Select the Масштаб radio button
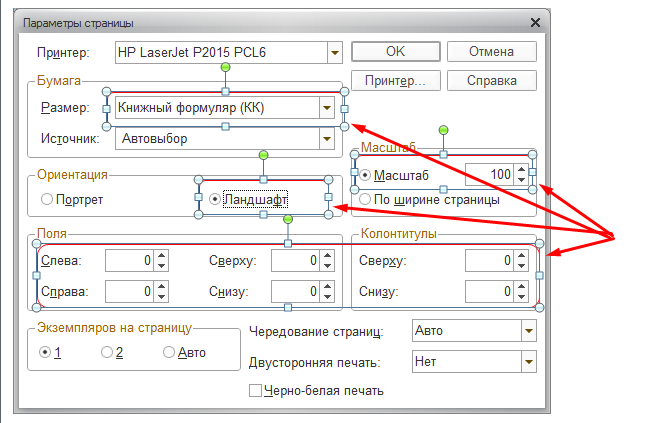This screenshot has height=423, width=666. pyautogui.click(x=365, y=175)
